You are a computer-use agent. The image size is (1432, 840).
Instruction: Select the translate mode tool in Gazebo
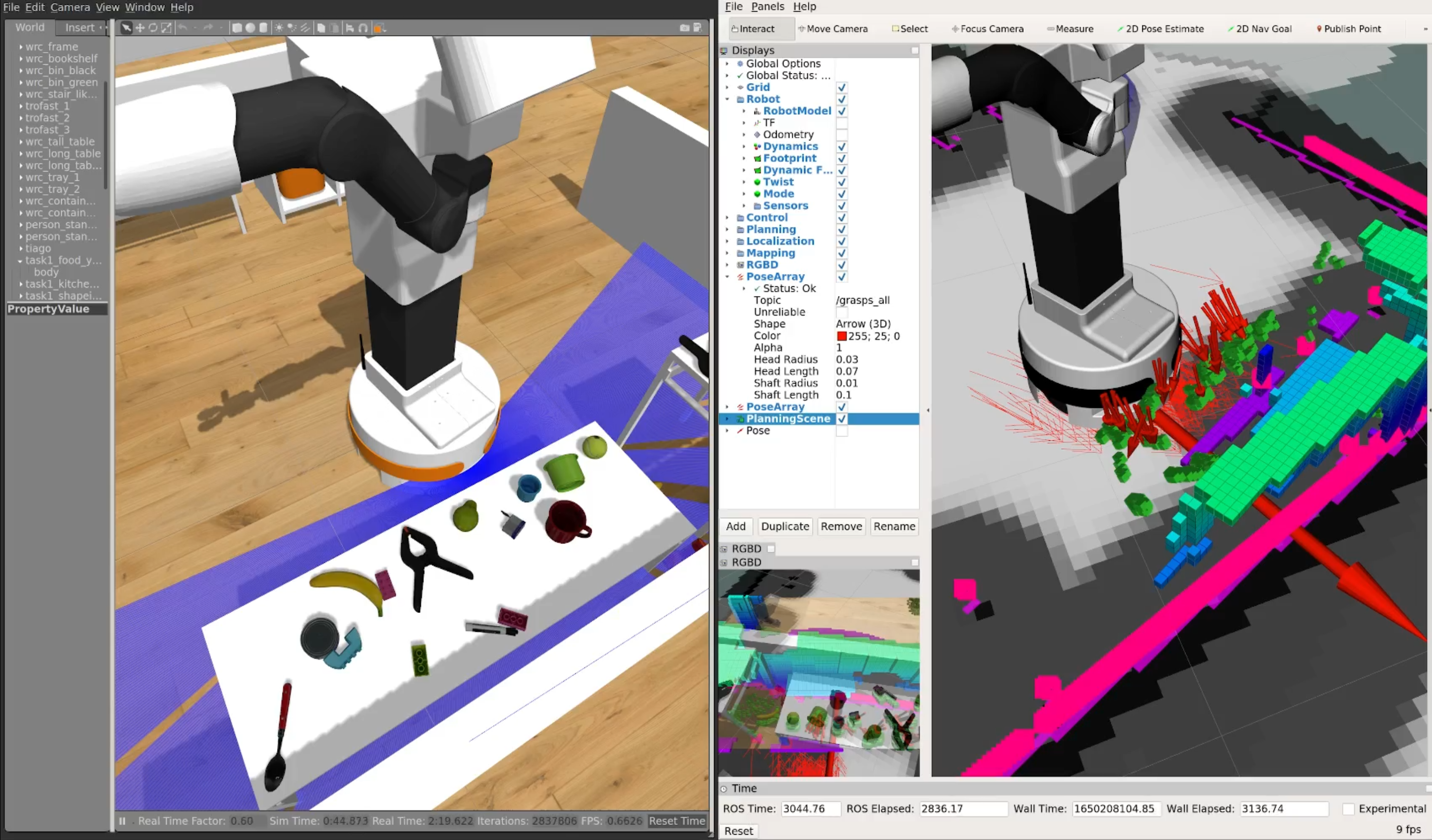tap(140, 28)
